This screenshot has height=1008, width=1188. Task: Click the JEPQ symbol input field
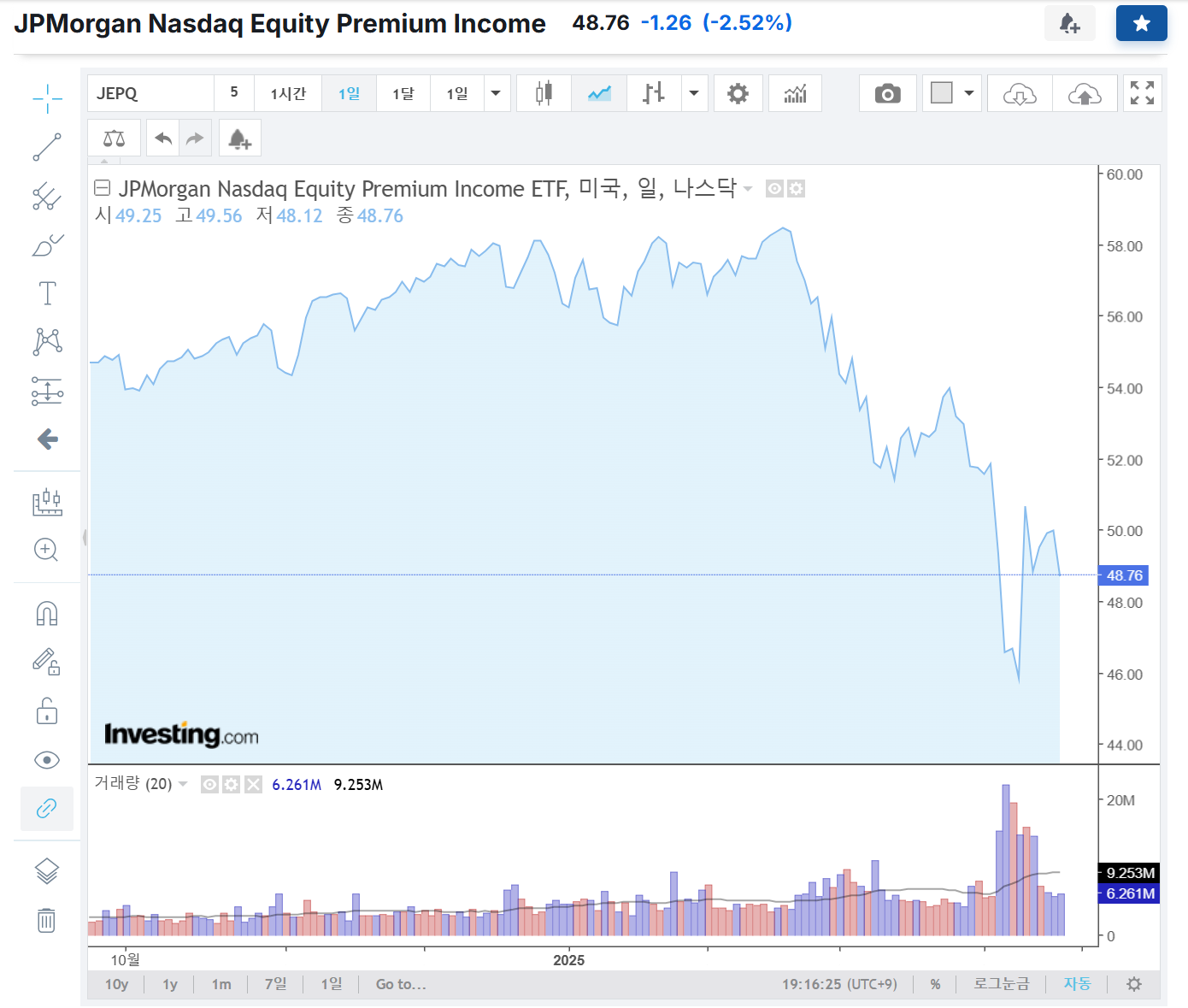point(150,93)
